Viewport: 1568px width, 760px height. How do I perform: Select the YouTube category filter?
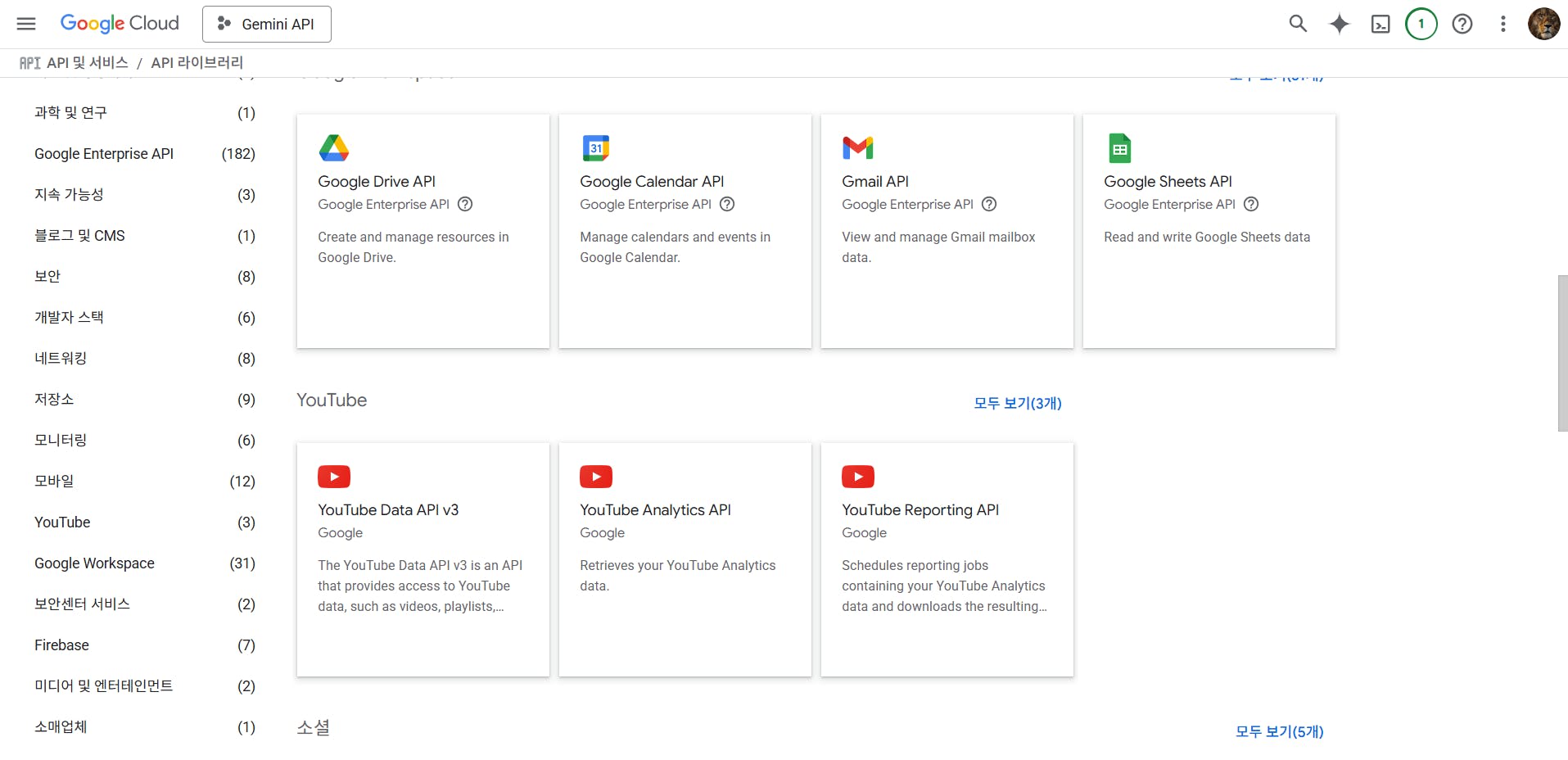click(62, 522)
